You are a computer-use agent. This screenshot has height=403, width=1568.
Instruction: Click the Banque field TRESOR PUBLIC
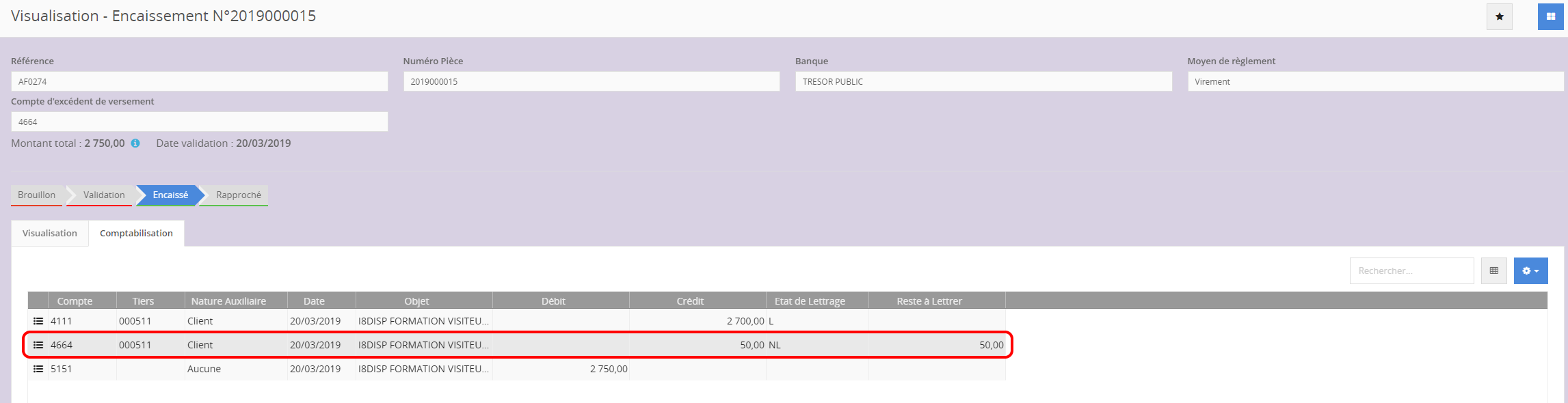[x=983, y=82]
